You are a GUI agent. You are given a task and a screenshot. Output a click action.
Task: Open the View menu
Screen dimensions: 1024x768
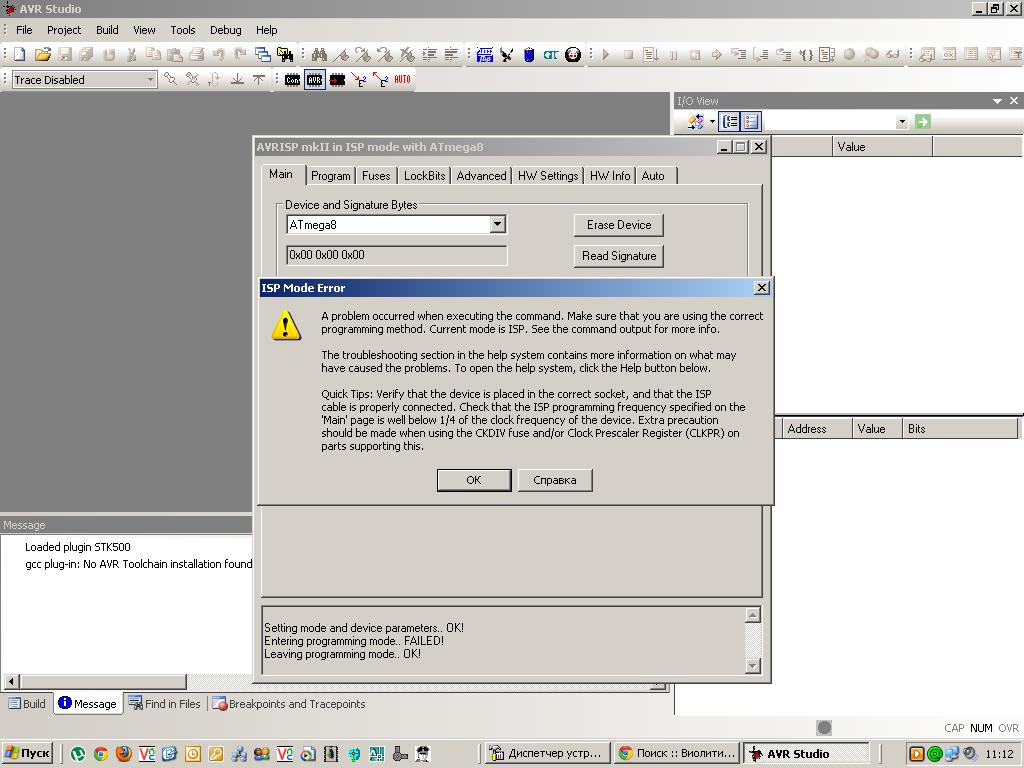(x=144, y=30)
